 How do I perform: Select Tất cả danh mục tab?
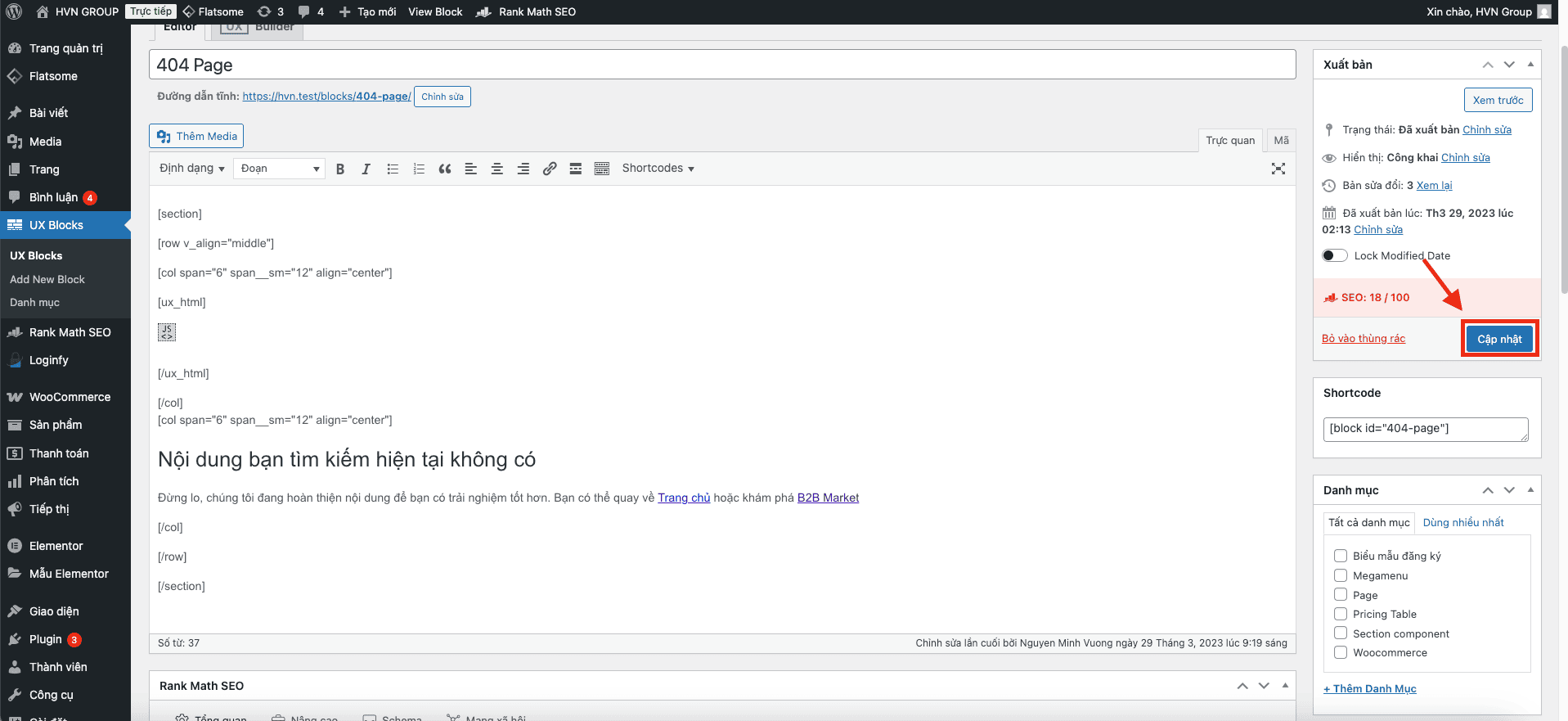pyautogui.click(x=1369, y=522)
